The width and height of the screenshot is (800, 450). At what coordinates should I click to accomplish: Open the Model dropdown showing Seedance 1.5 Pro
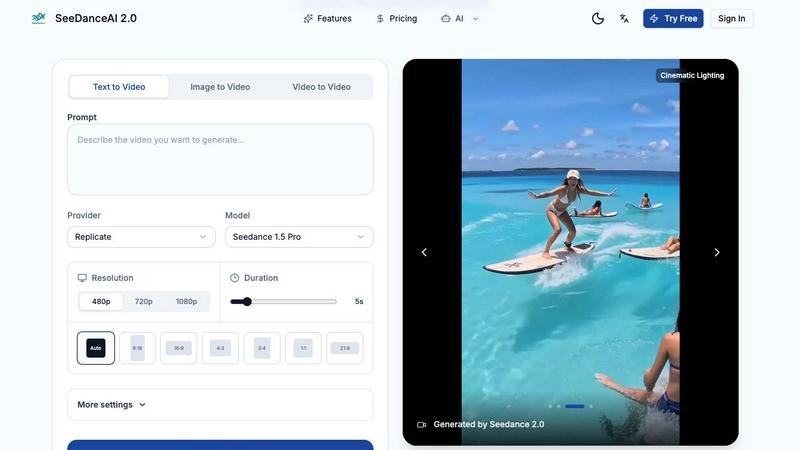299,237
